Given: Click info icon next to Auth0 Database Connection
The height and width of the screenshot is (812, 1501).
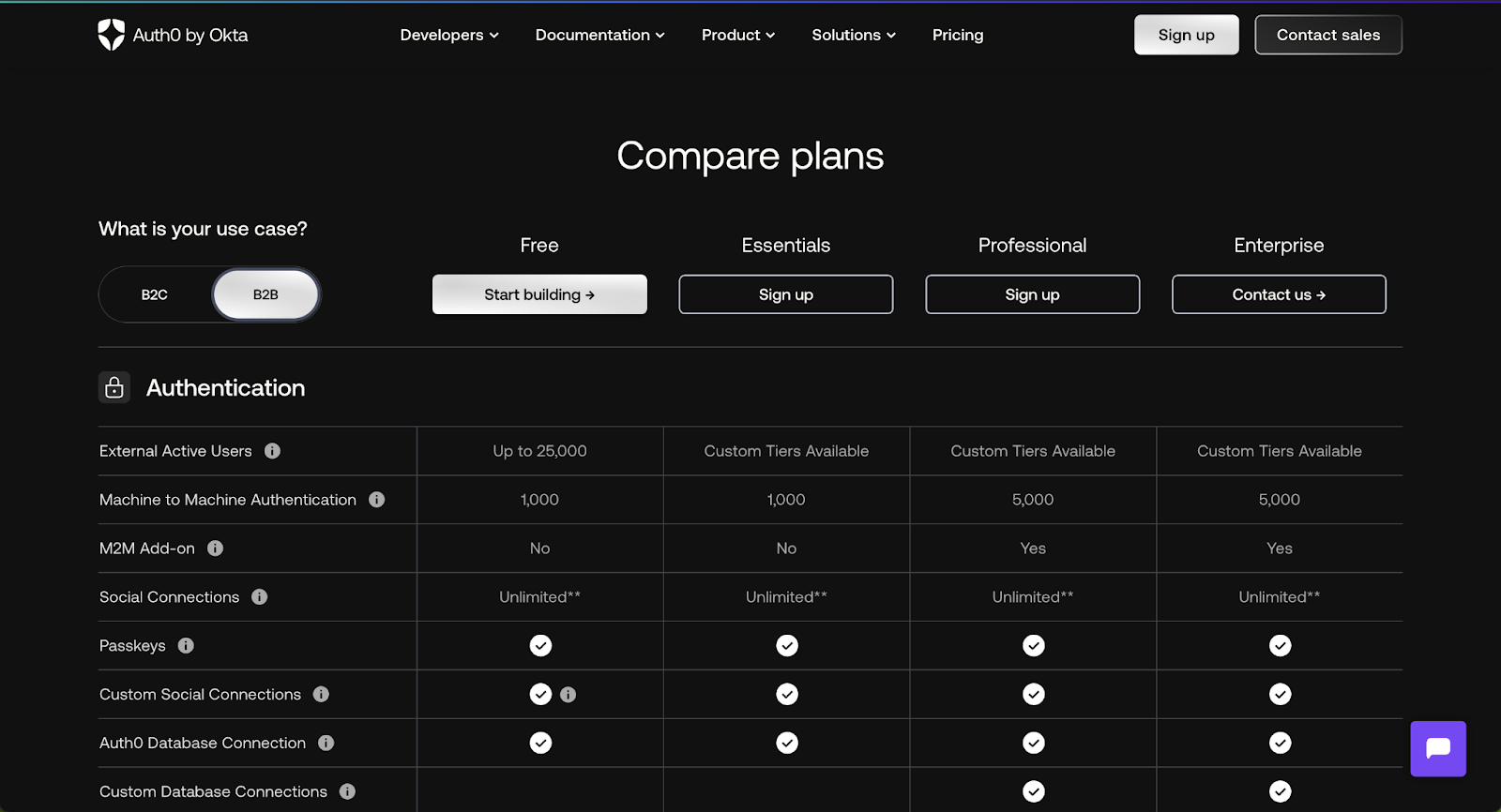Looking at the screenshot, I should pyautogui.click(x=326, y=744).
